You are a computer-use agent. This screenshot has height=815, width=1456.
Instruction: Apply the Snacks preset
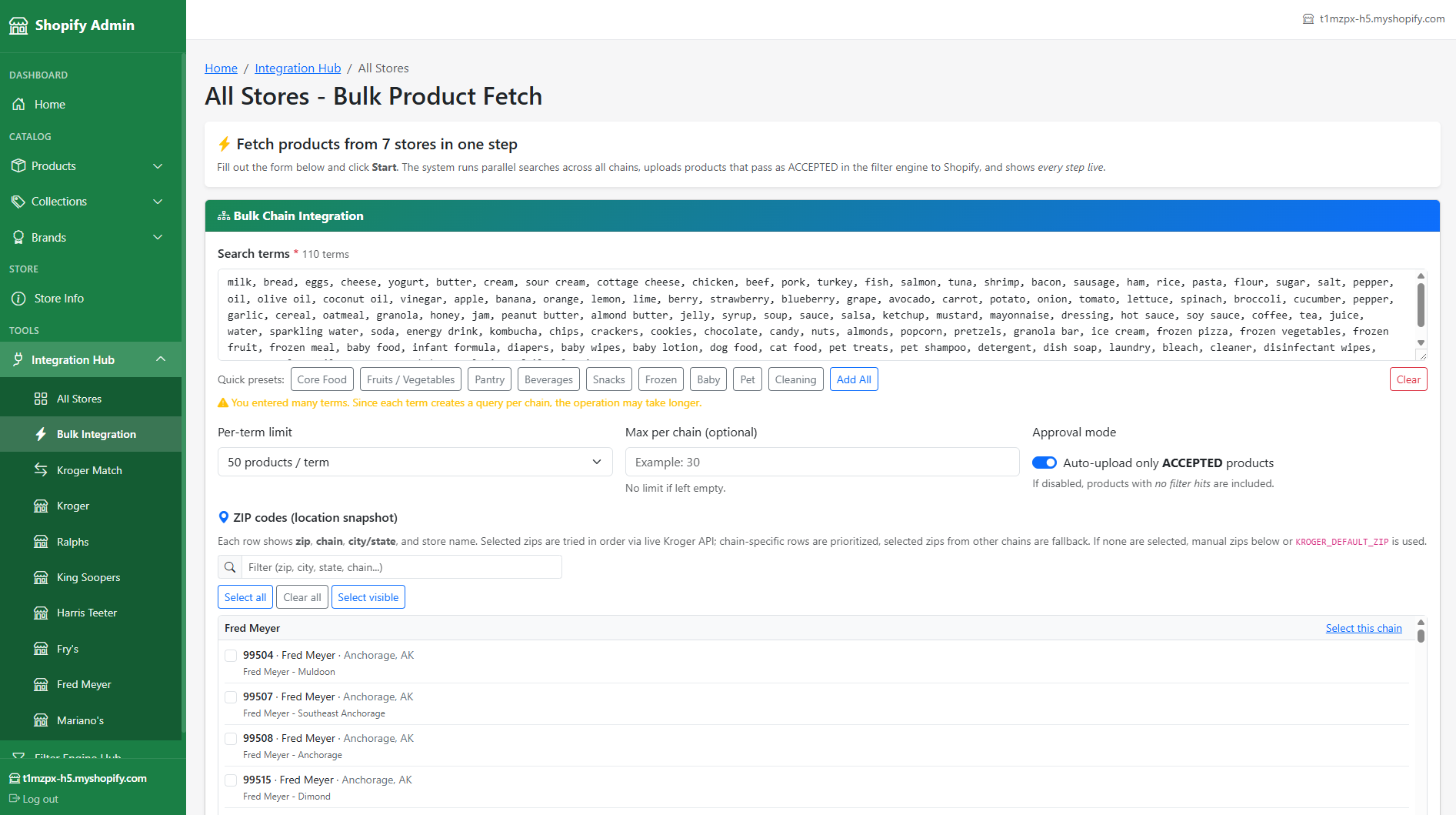[609, 379]
